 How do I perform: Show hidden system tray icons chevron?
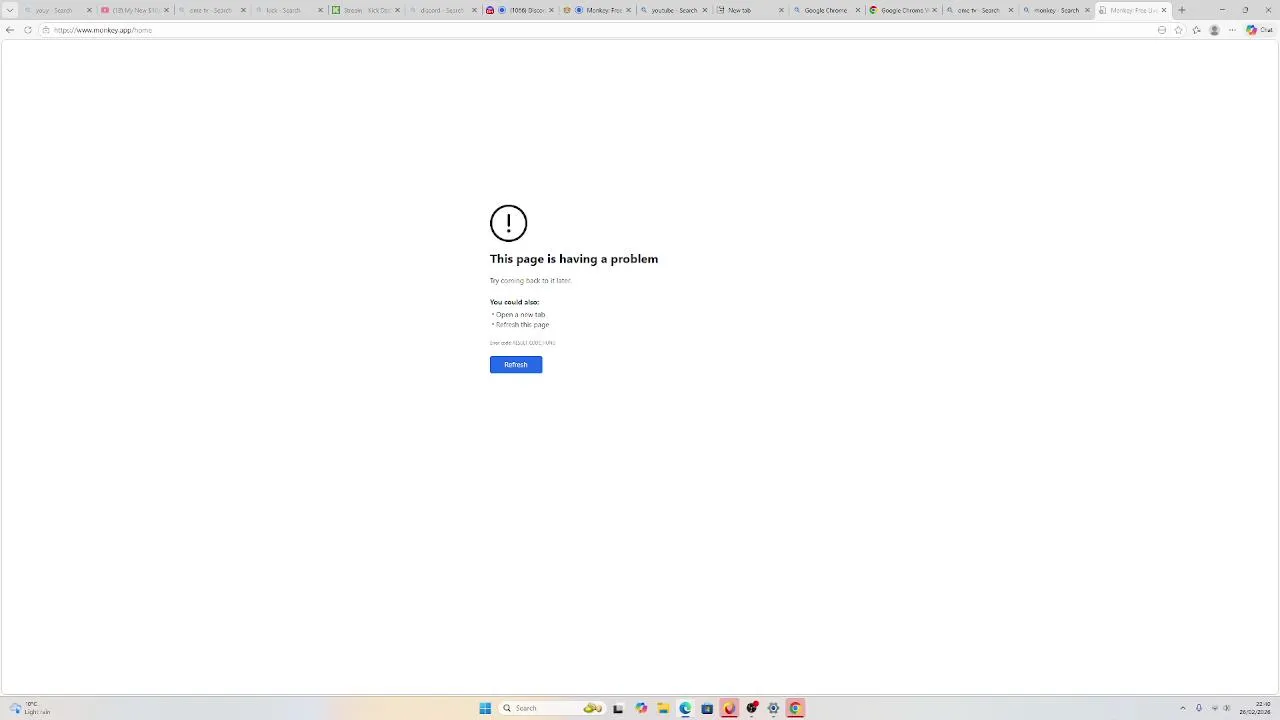(x=1183, y=708)
